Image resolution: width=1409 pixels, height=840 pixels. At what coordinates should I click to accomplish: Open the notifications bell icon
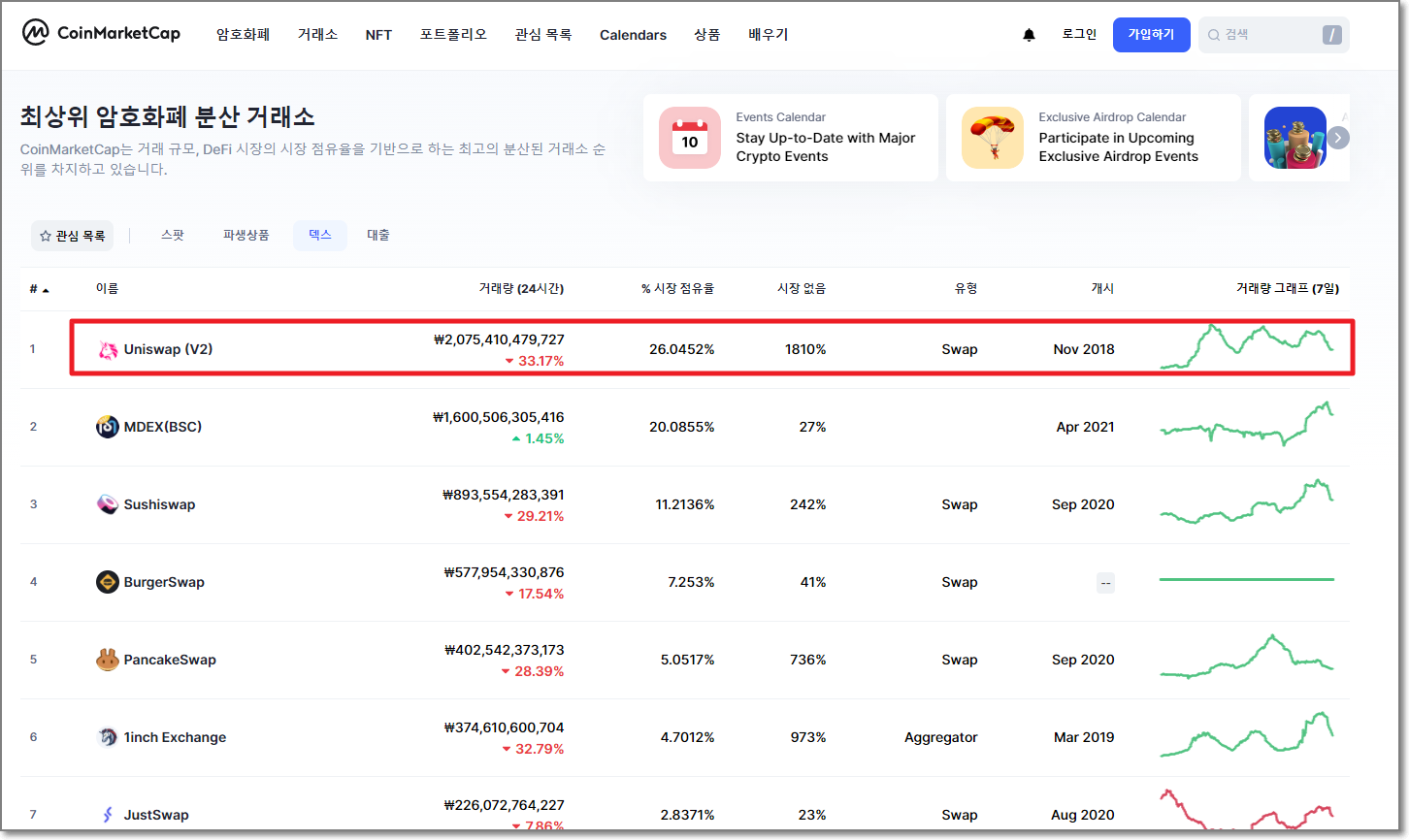(x=1029, y=35)
